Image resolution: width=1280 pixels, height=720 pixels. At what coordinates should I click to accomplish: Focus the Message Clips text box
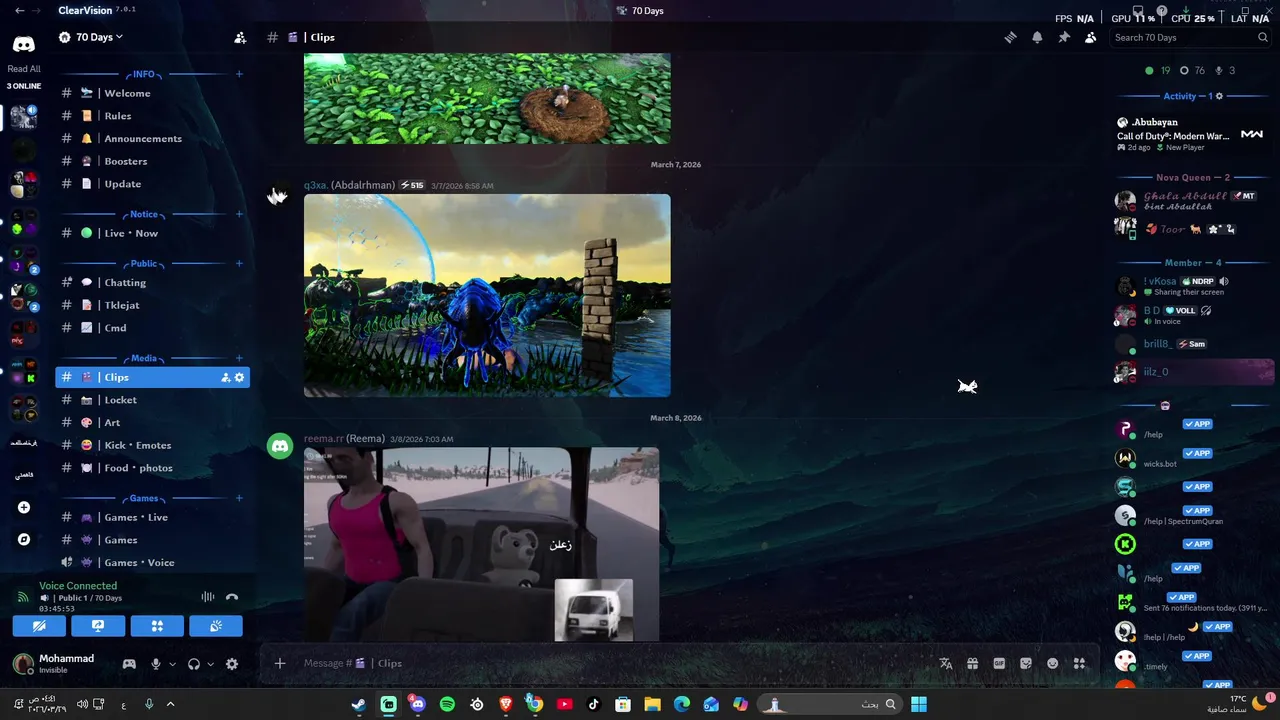(x=610, y=663)
